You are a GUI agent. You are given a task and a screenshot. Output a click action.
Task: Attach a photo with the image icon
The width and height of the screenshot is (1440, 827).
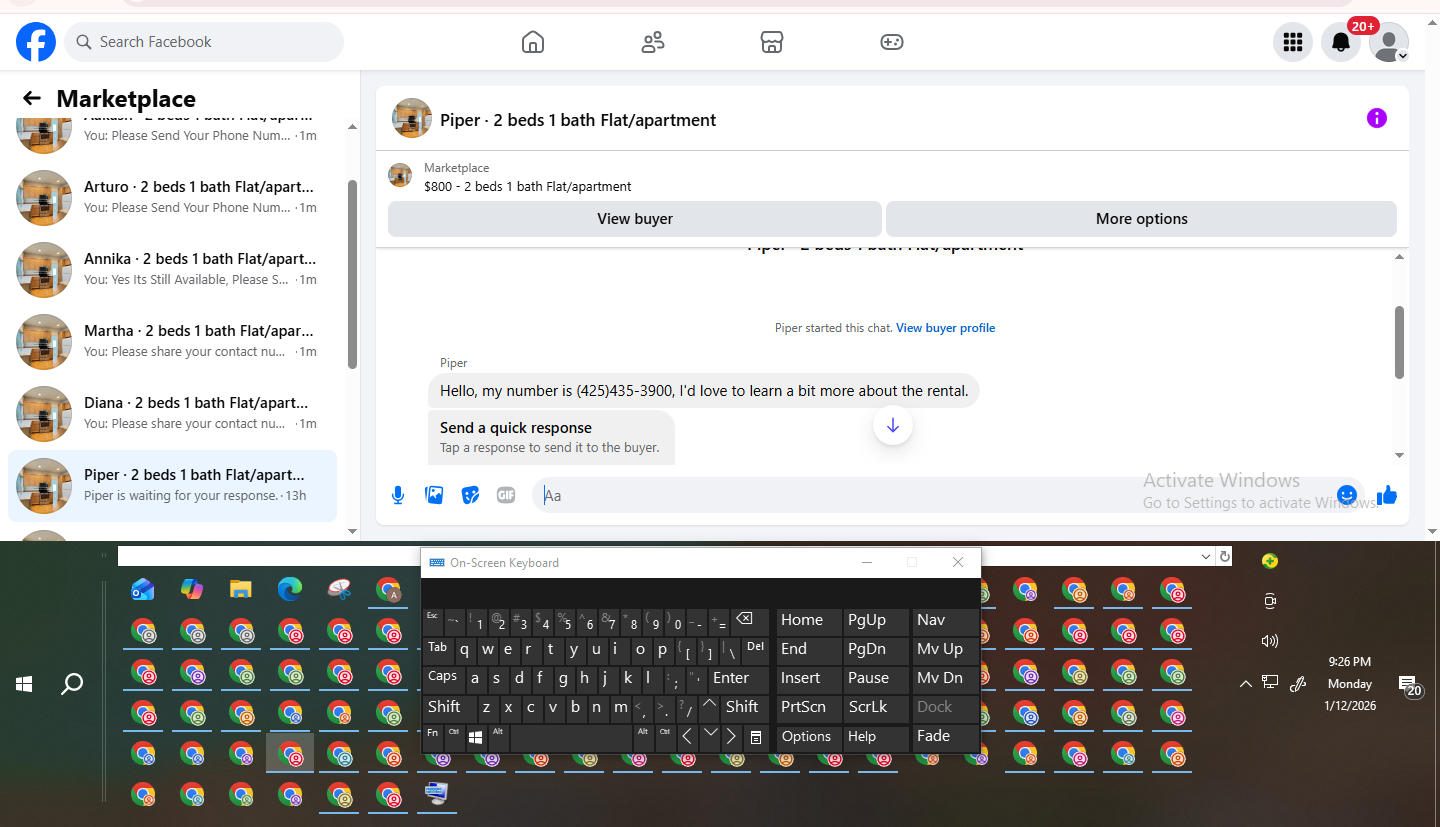pyautogui.click(x=434, y=495)
